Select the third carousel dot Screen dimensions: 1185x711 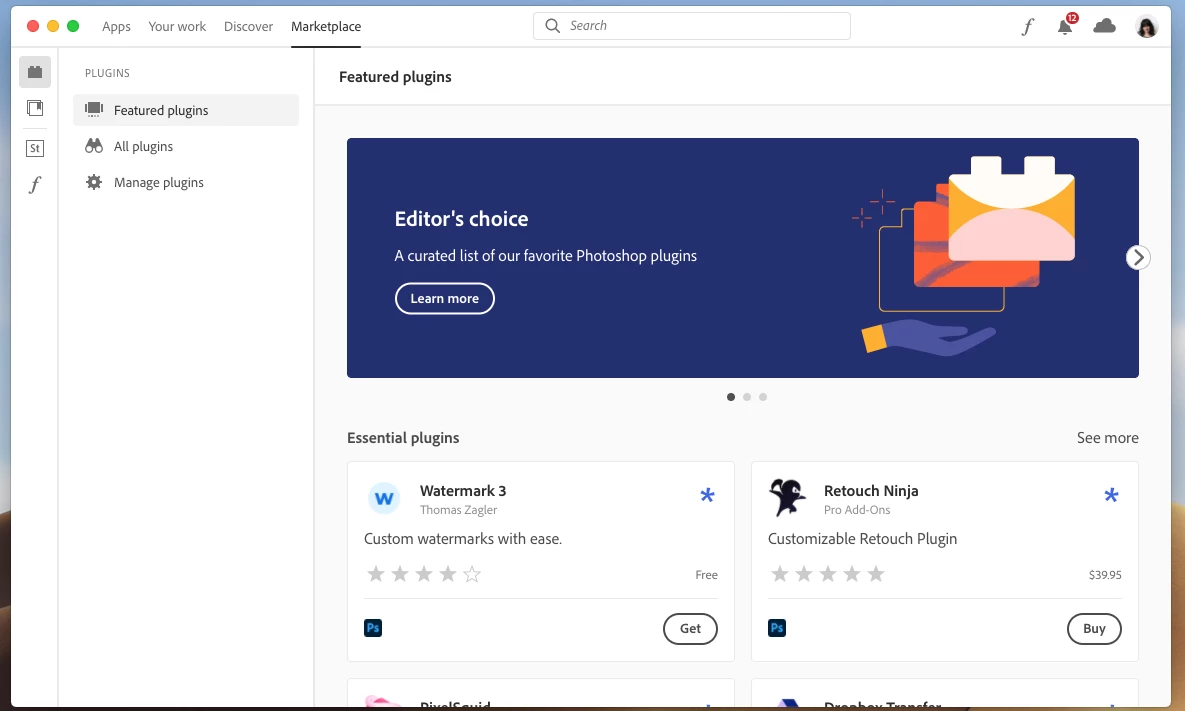[763, 397]
